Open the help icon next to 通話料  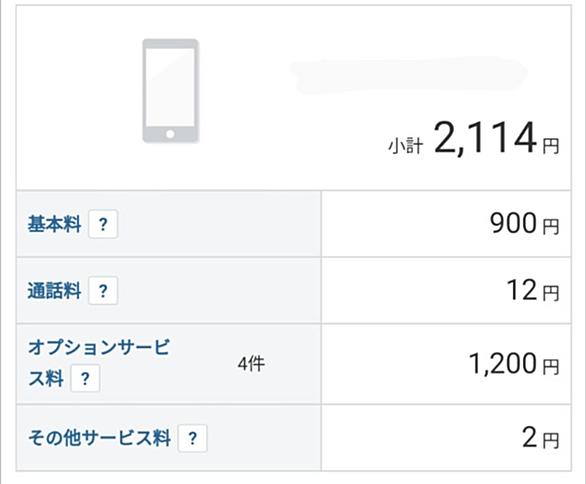point(103,291)
